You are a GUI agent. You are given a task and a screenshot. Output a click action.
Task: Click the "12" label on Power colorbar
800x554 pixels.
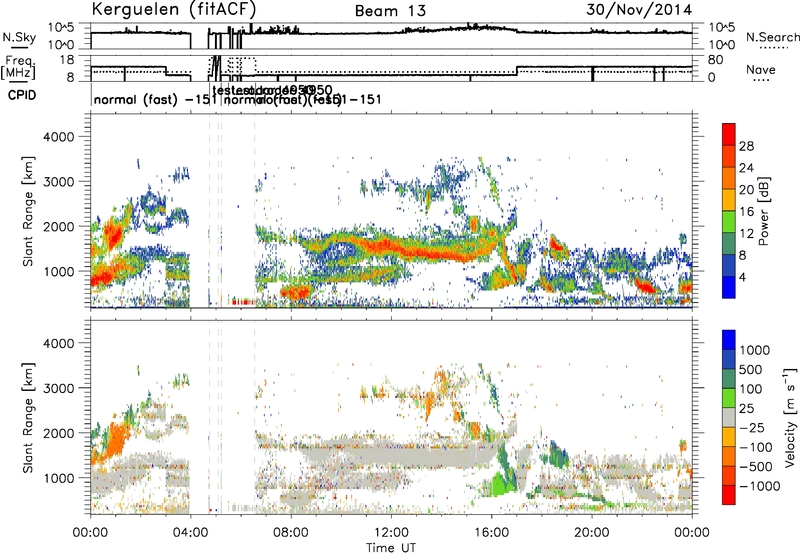pos(746,234)
